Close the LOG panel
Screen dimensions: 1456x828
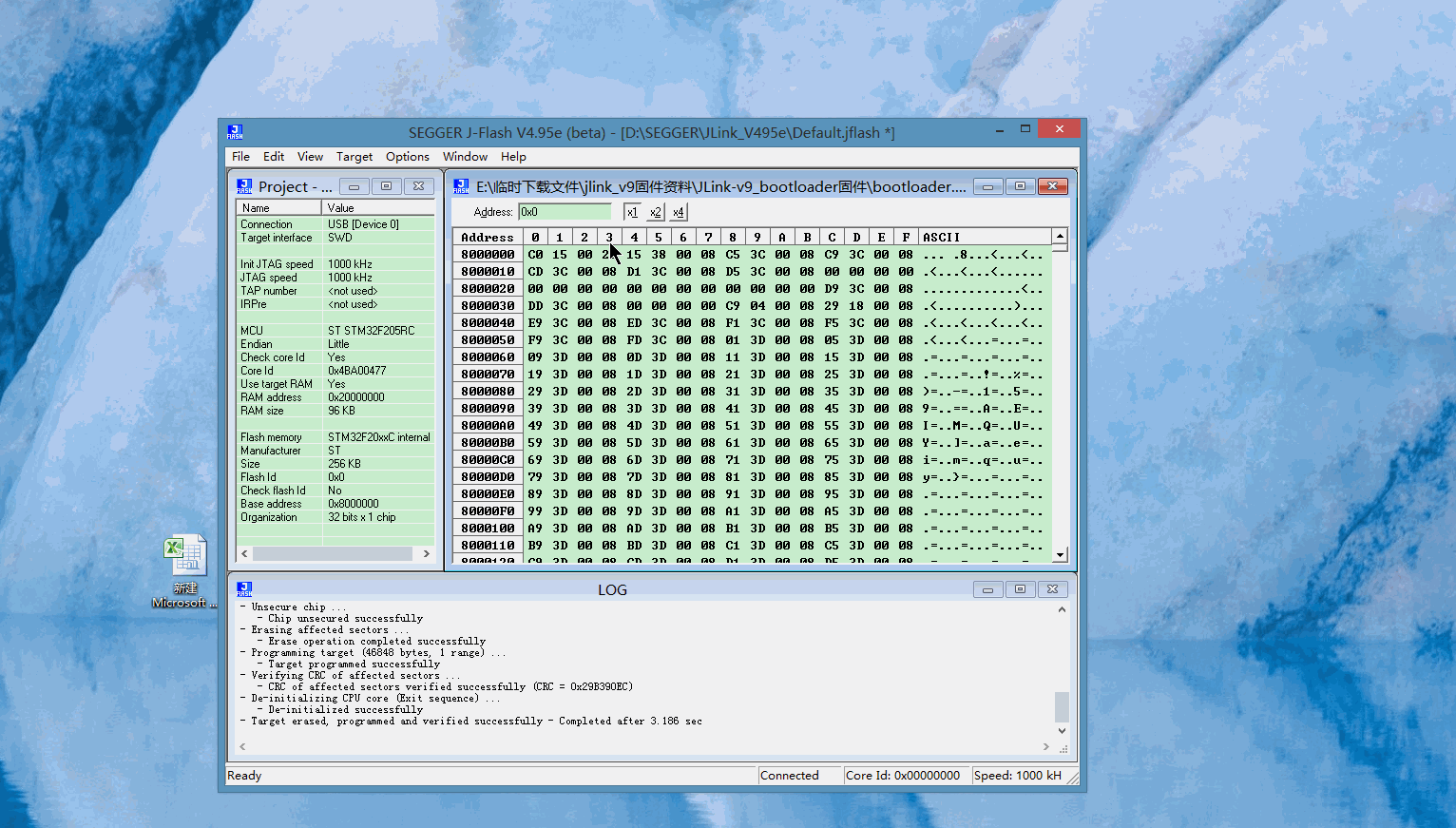(1052, 589)
